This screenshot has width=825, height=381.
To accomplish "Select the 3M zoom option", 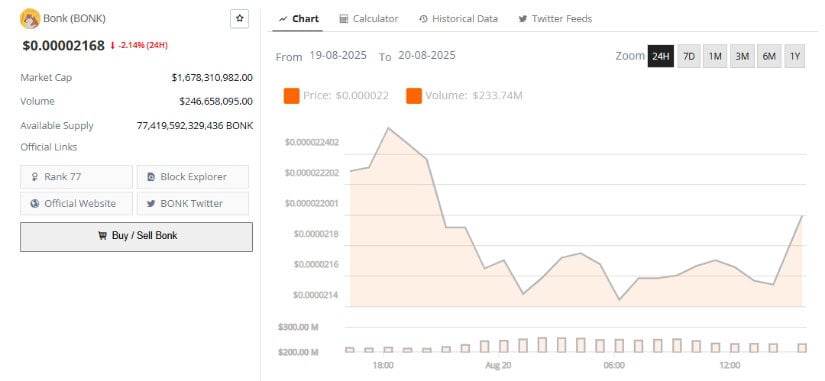I will point(742,56).
